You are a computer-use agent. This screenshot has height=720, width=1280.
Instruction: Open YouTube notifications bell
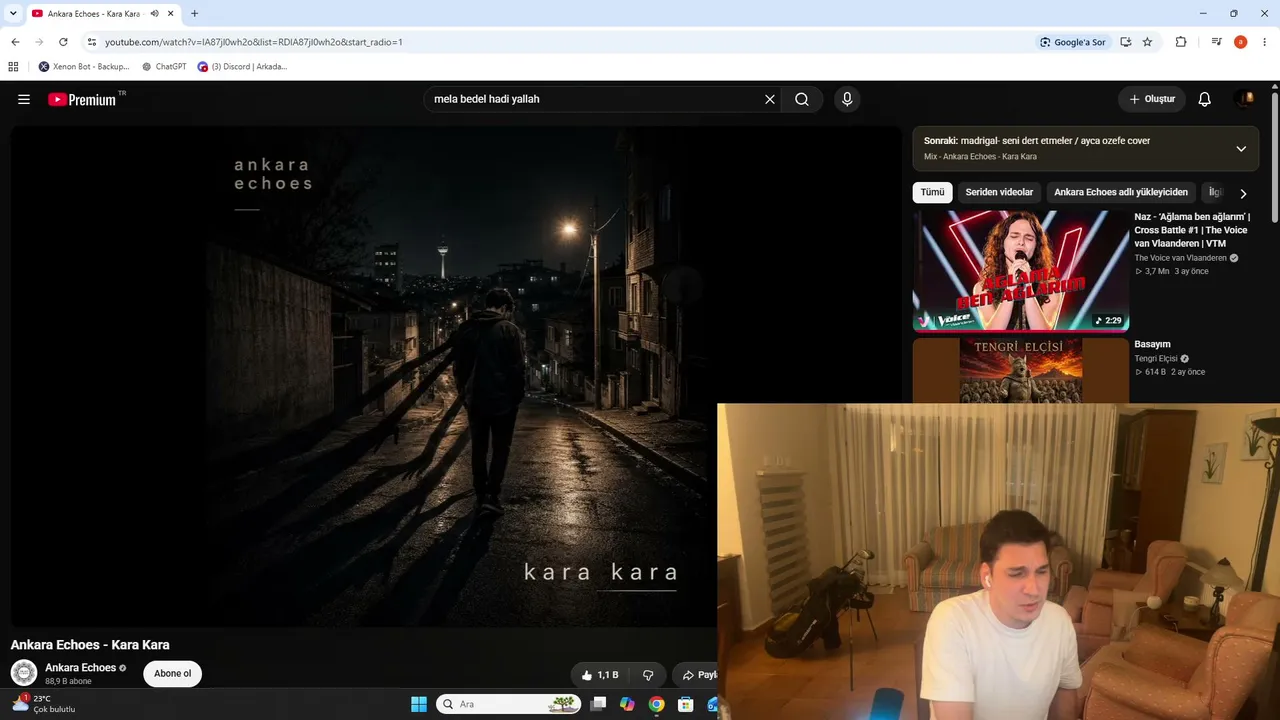tap(1205, 99)
